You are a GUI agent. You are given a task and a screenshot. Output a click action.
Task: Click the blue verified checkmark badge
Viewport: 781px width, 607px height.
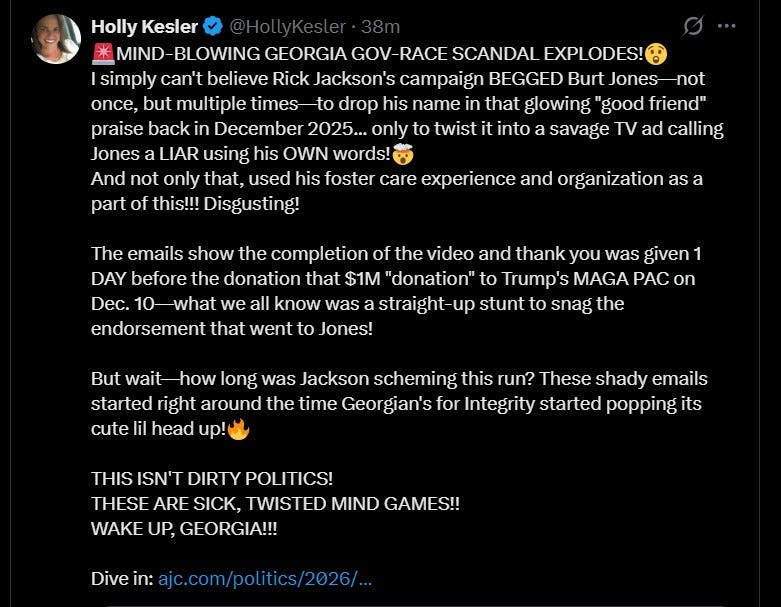point(213,26)
